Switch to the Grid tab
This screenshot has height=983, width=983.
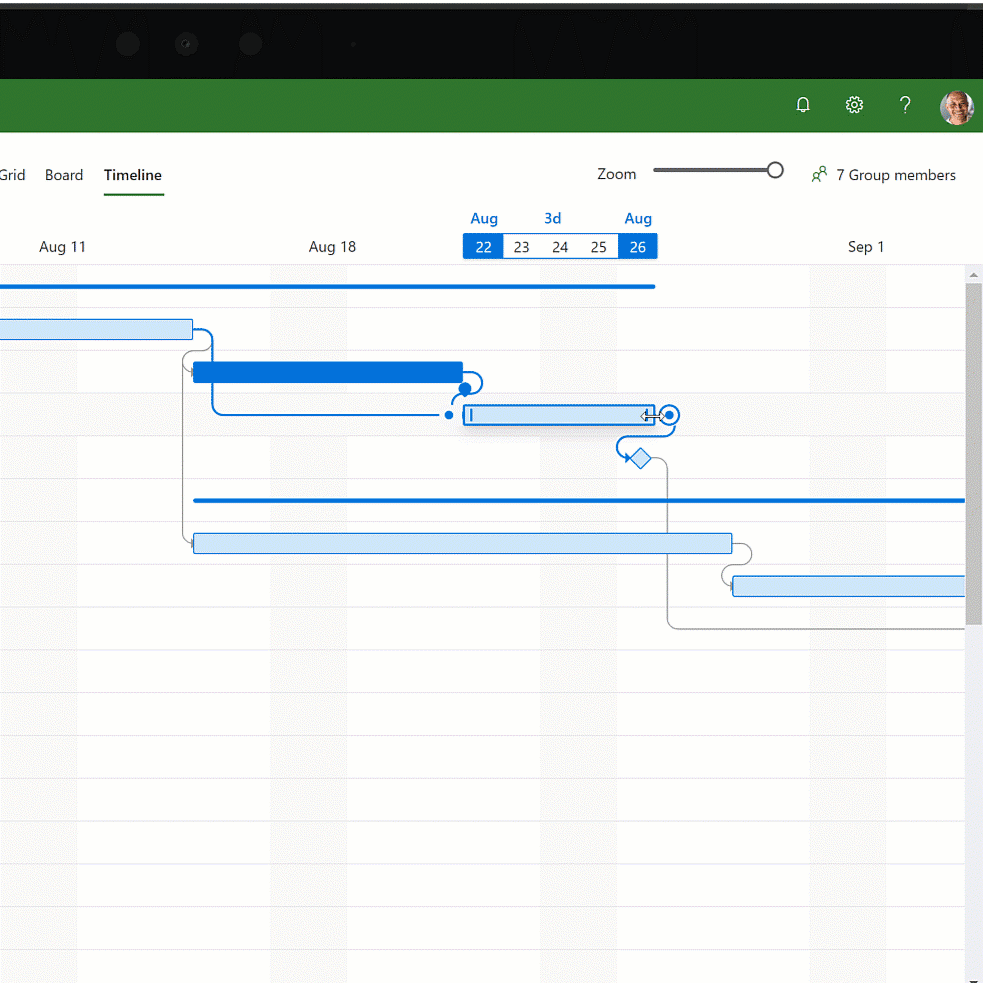[x=13, y=175]
